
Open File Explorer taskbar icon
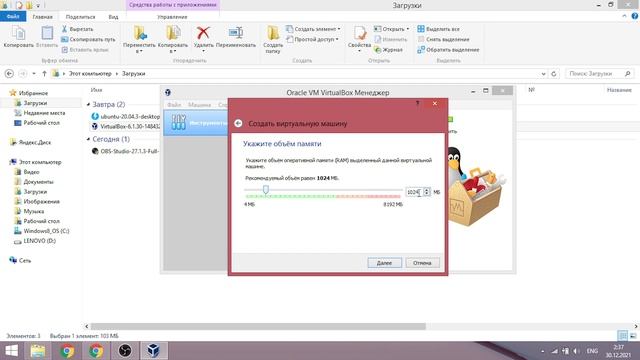[38, 351]
